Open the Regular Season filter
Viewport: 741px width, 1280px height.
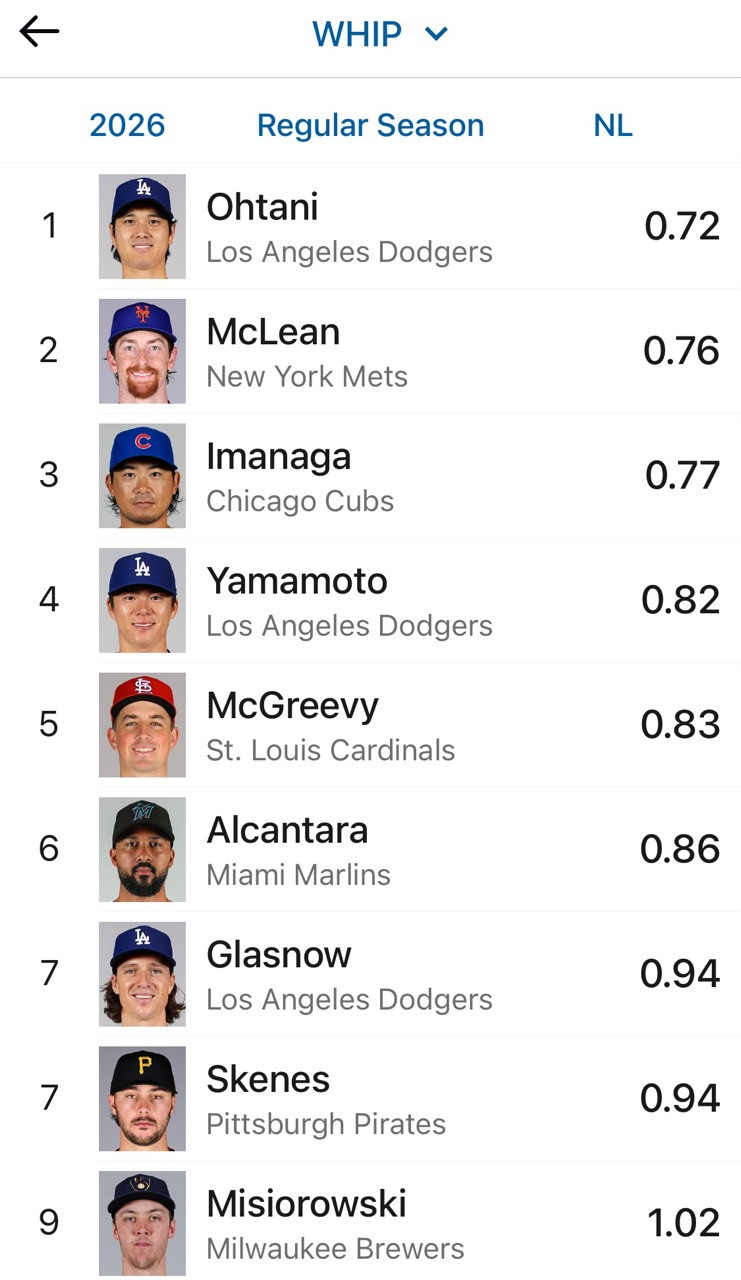pyautogui.click(x=370, y=125)
